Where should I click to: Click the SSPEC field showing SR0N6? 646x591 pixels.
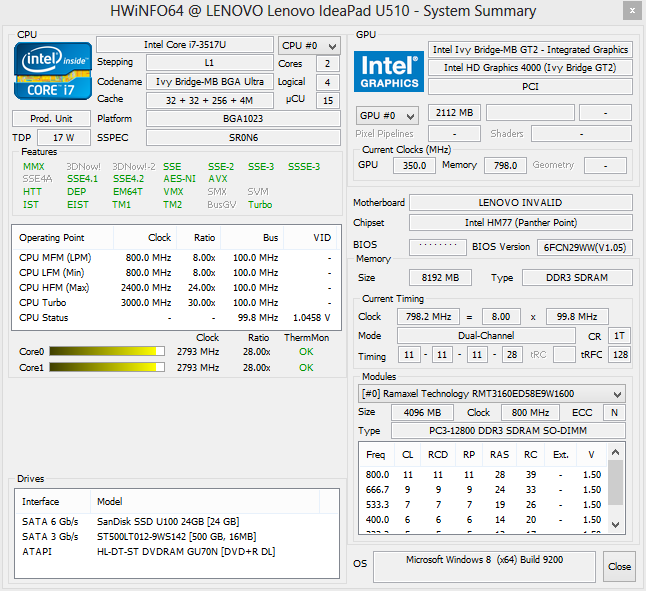[242, 137]
